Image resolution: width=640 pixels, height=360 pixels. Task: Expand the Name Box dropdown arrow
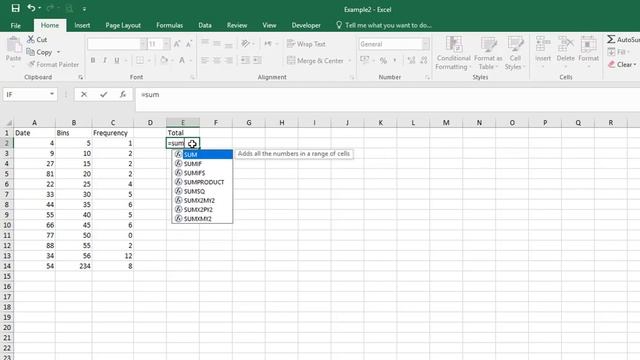[52, 94]
